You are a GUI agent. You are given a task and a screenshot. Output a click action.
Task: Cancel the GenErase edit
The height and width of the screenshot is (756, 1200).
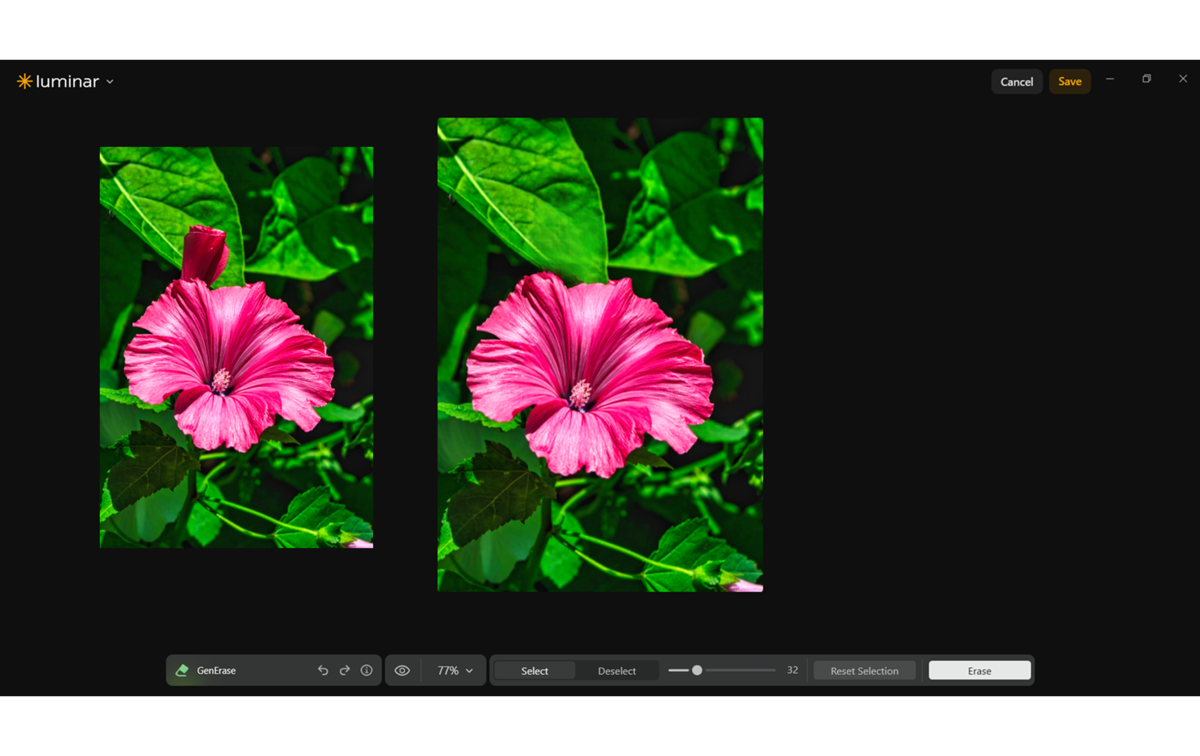click(1017, 82)
